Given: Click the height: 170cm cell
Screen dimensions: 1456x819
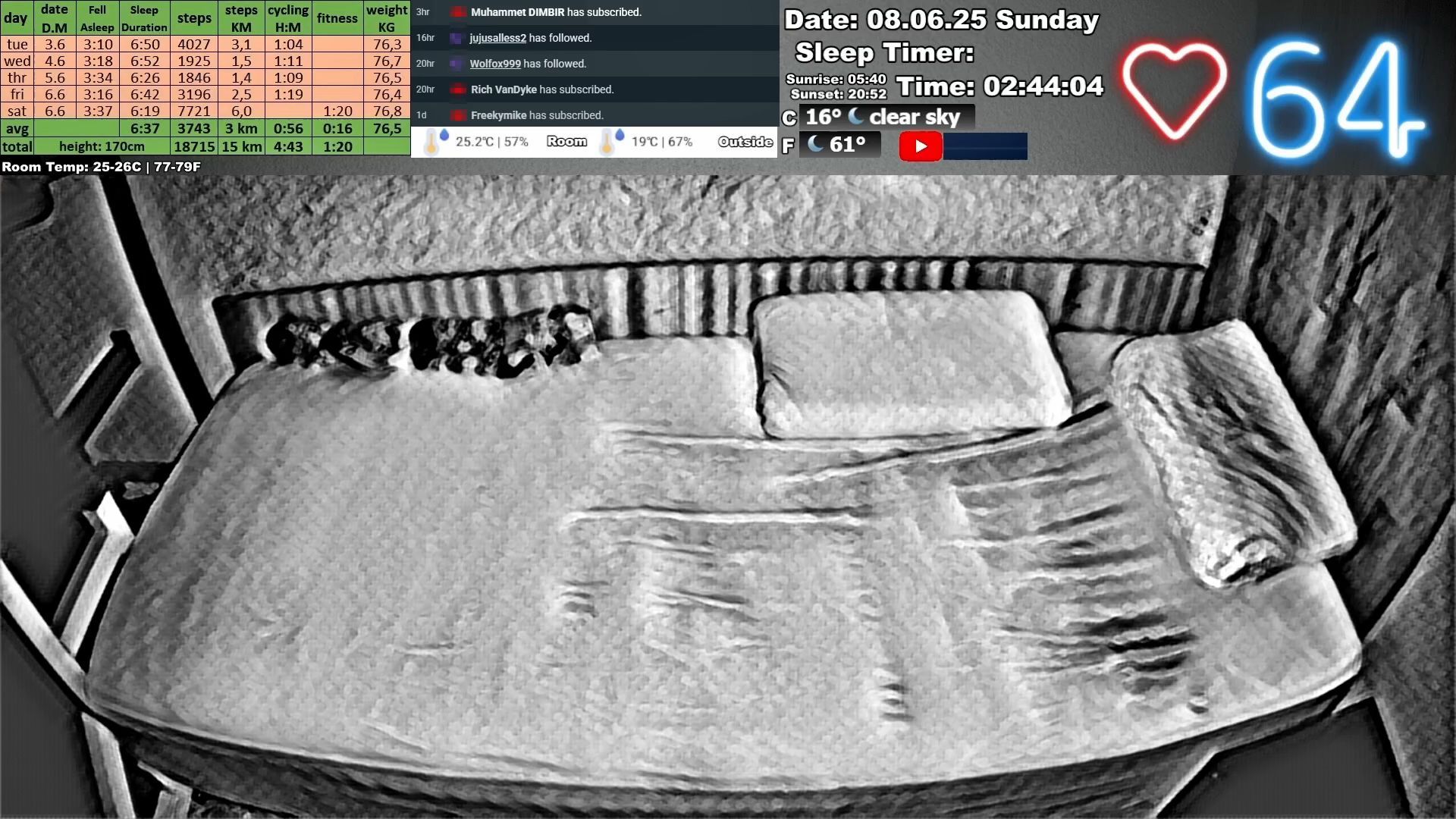Looking at the screenshot, I should pyautogui.click(x=102, y=146).
